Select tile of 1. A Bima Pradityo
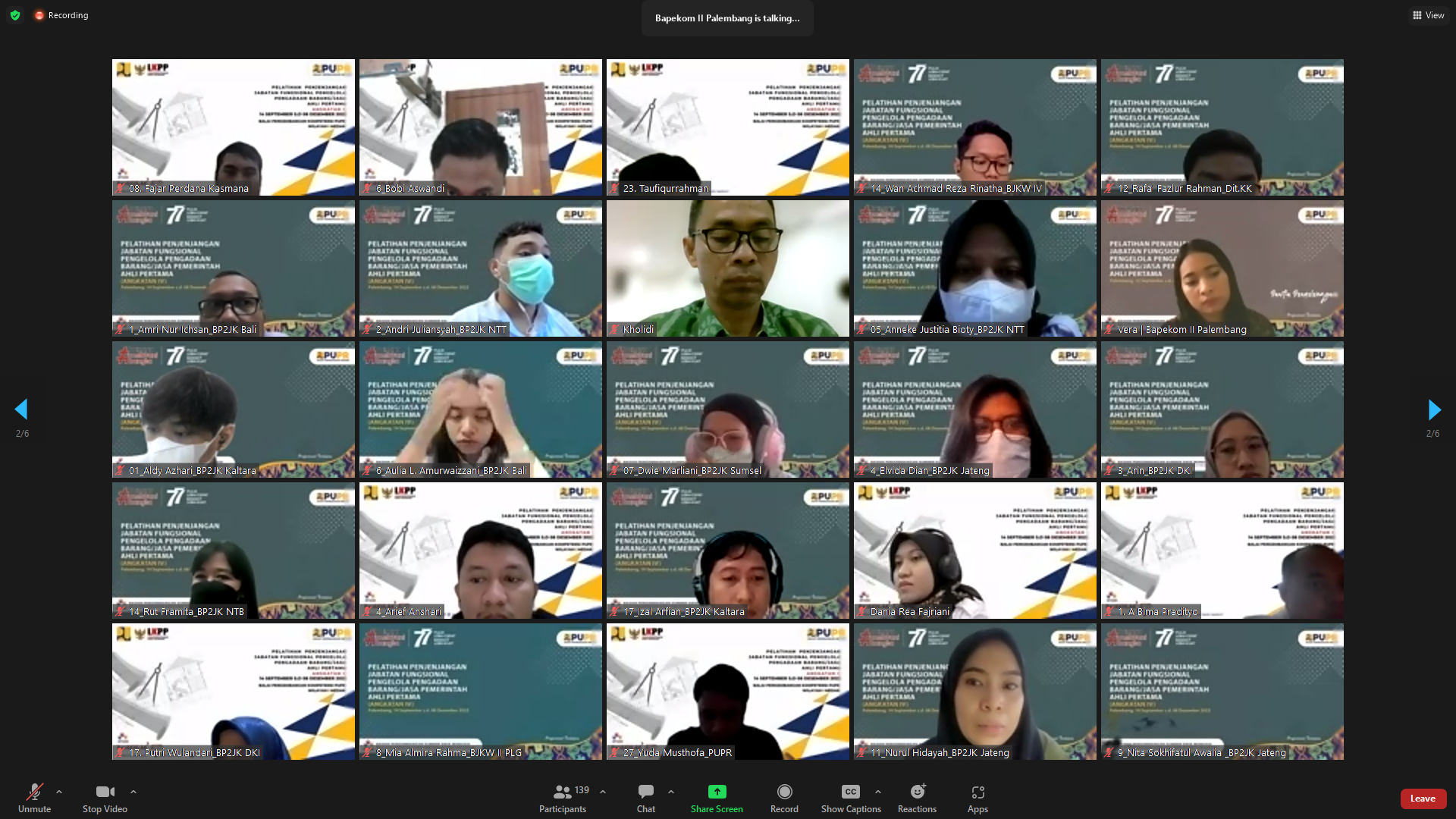 [1222, 551]
